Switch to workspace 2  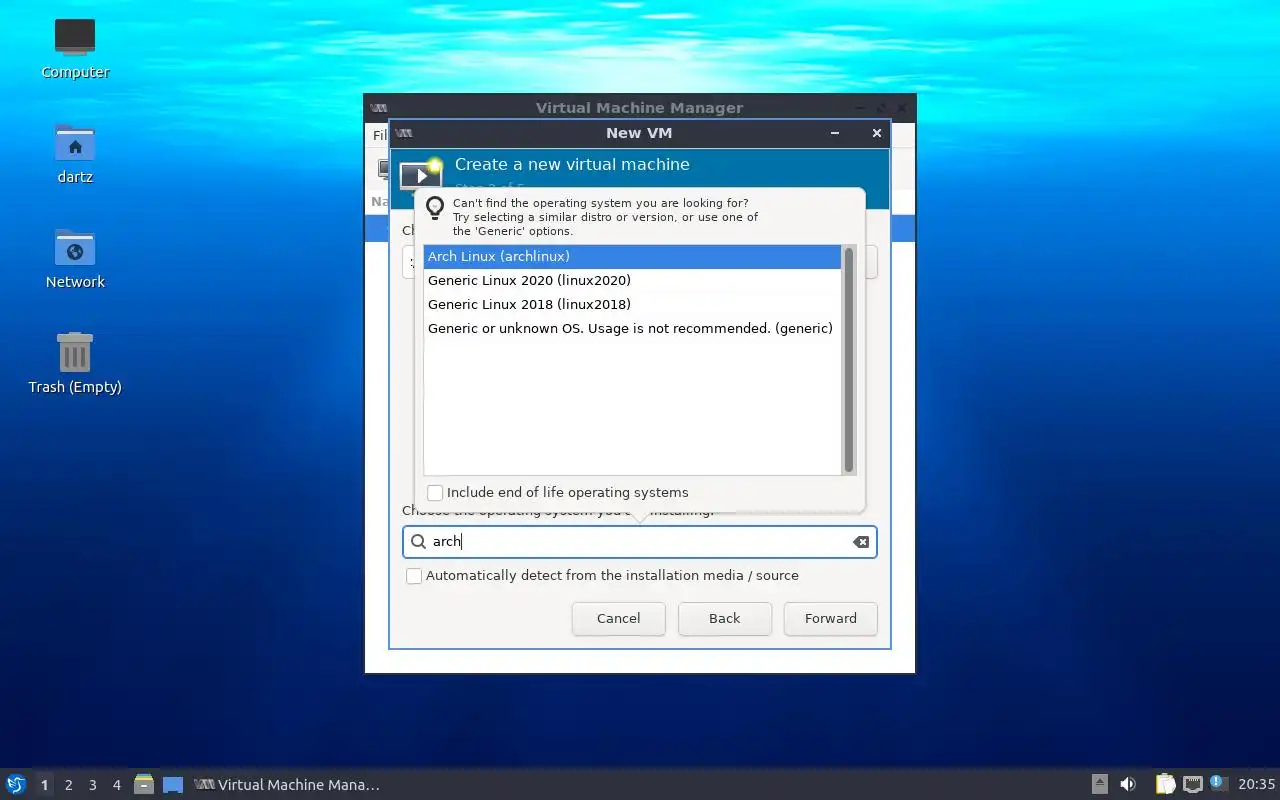(68, 785)
